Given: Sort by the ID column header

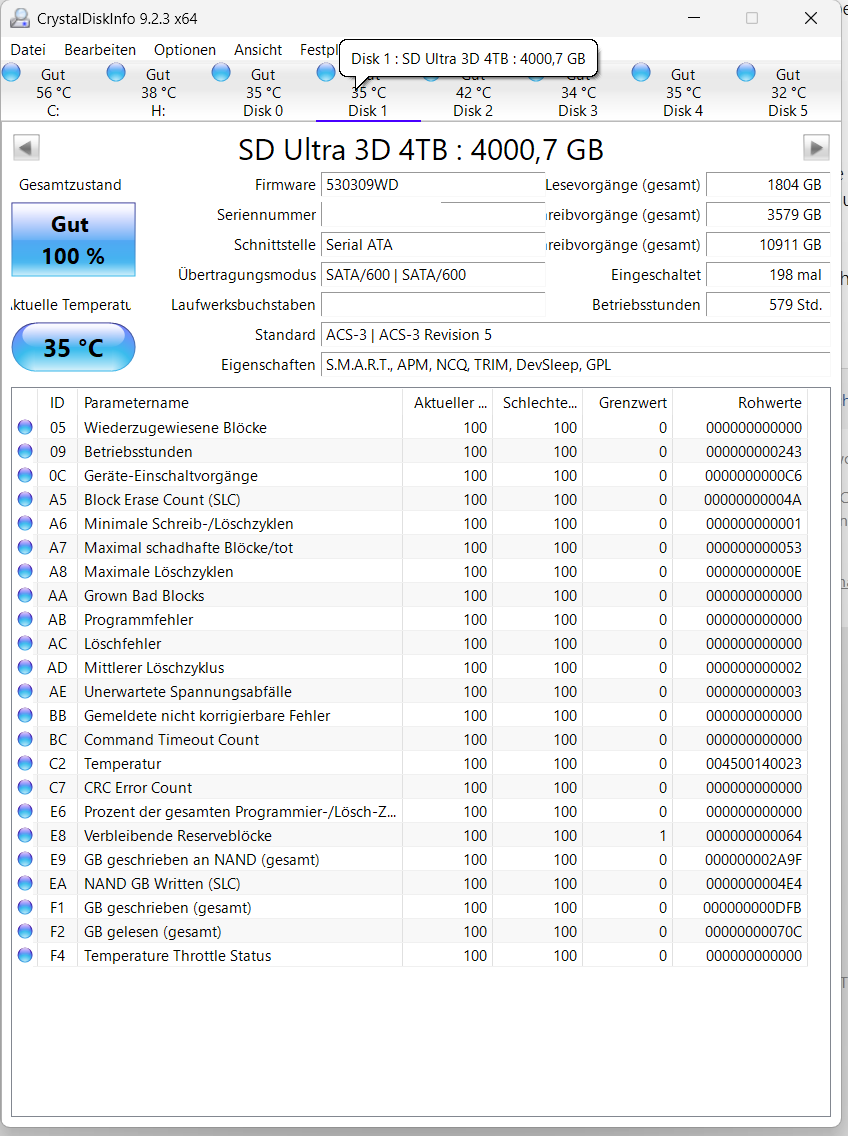Looking at the screenshot, I should 57,403.
